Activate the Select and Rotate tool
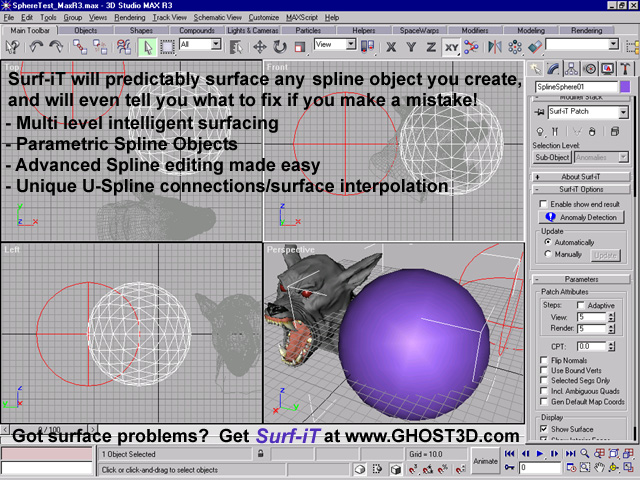The image size is (640, 480). 280,47
